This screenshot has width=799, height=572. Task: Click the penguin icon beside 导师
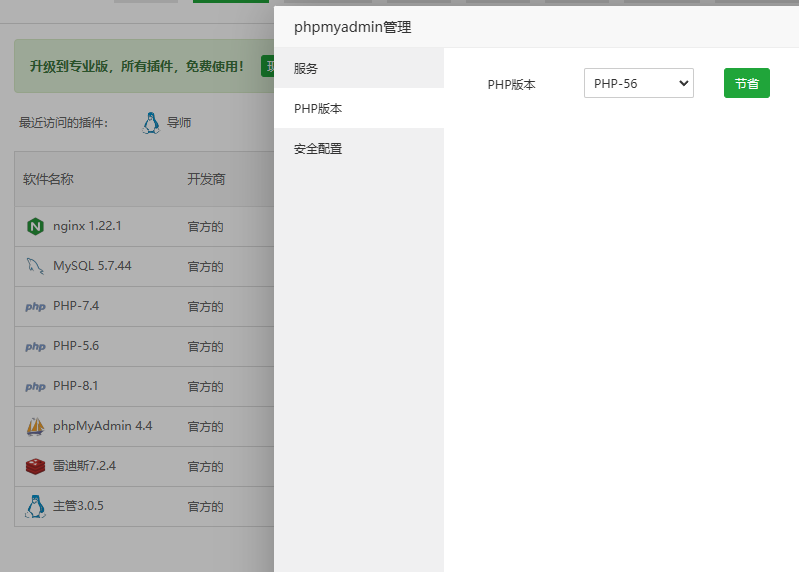(x=151, y=123)
